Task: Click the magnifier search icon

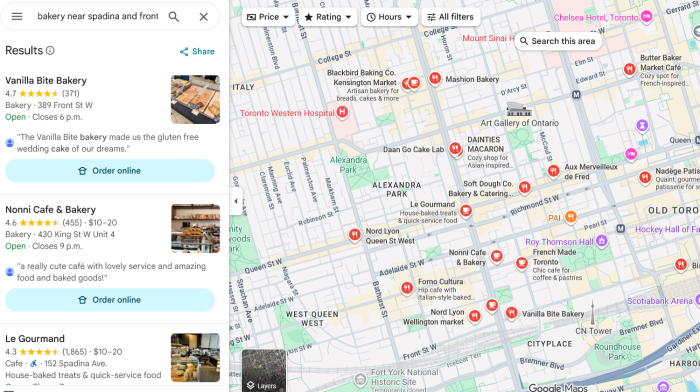Action: [x=174, y=17]
